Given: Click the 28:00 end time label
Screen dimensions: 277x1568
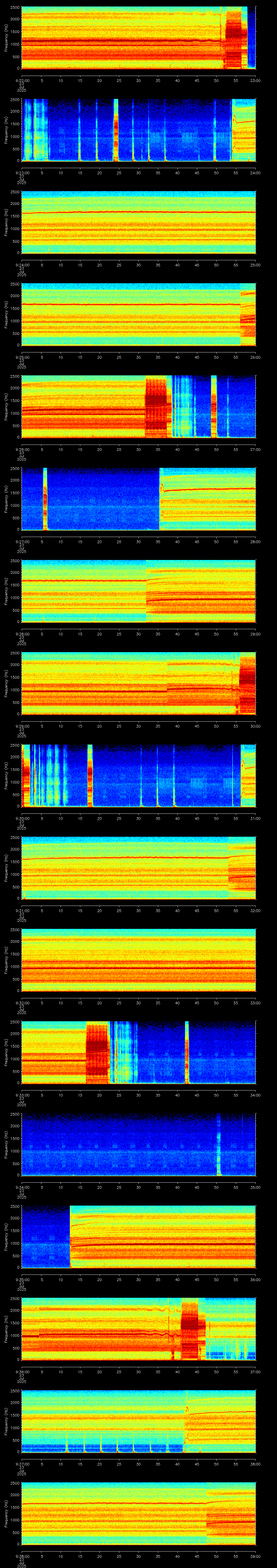Looking at the screenshot, I should point(255,542).
